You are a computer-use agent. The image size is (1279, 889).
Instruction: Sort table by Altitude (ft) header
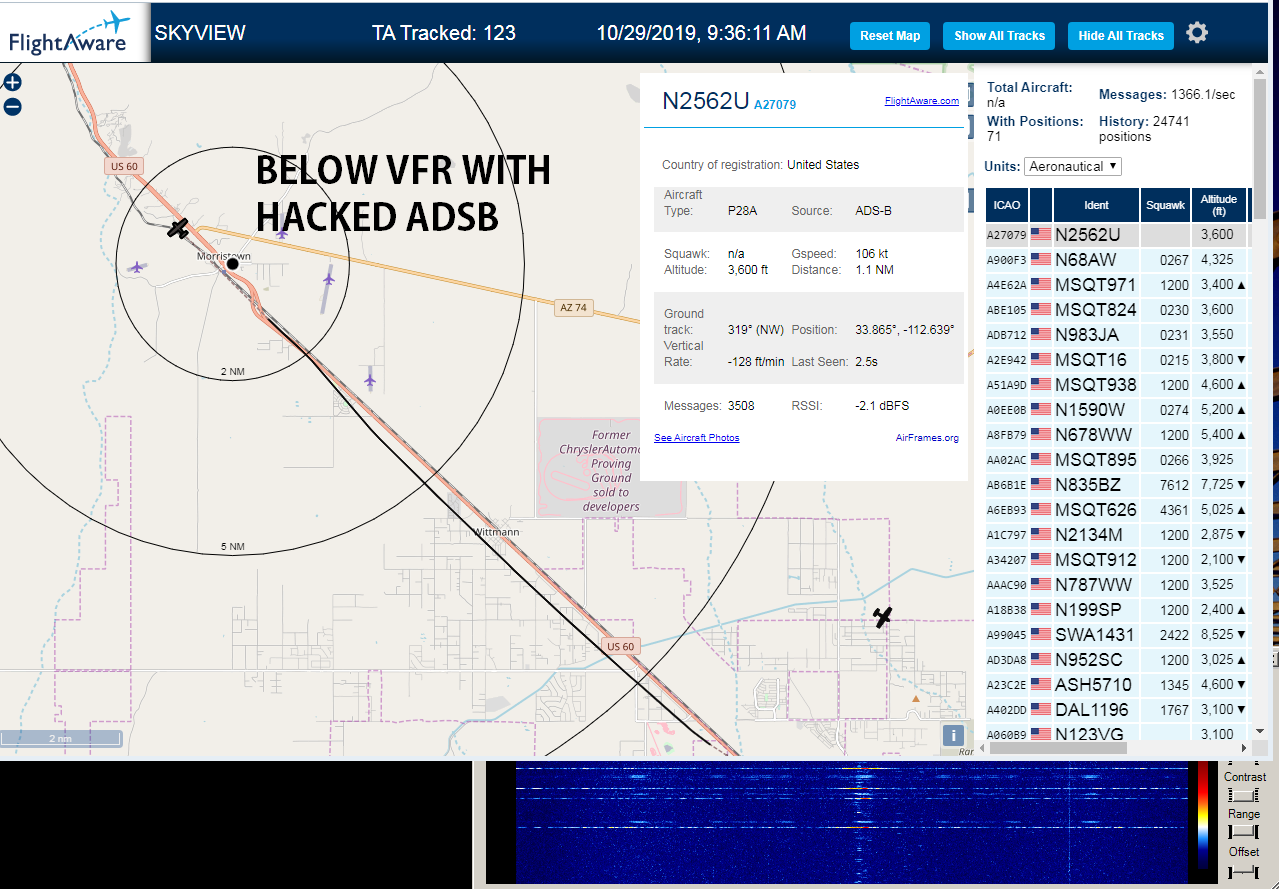pos(1219,205)
